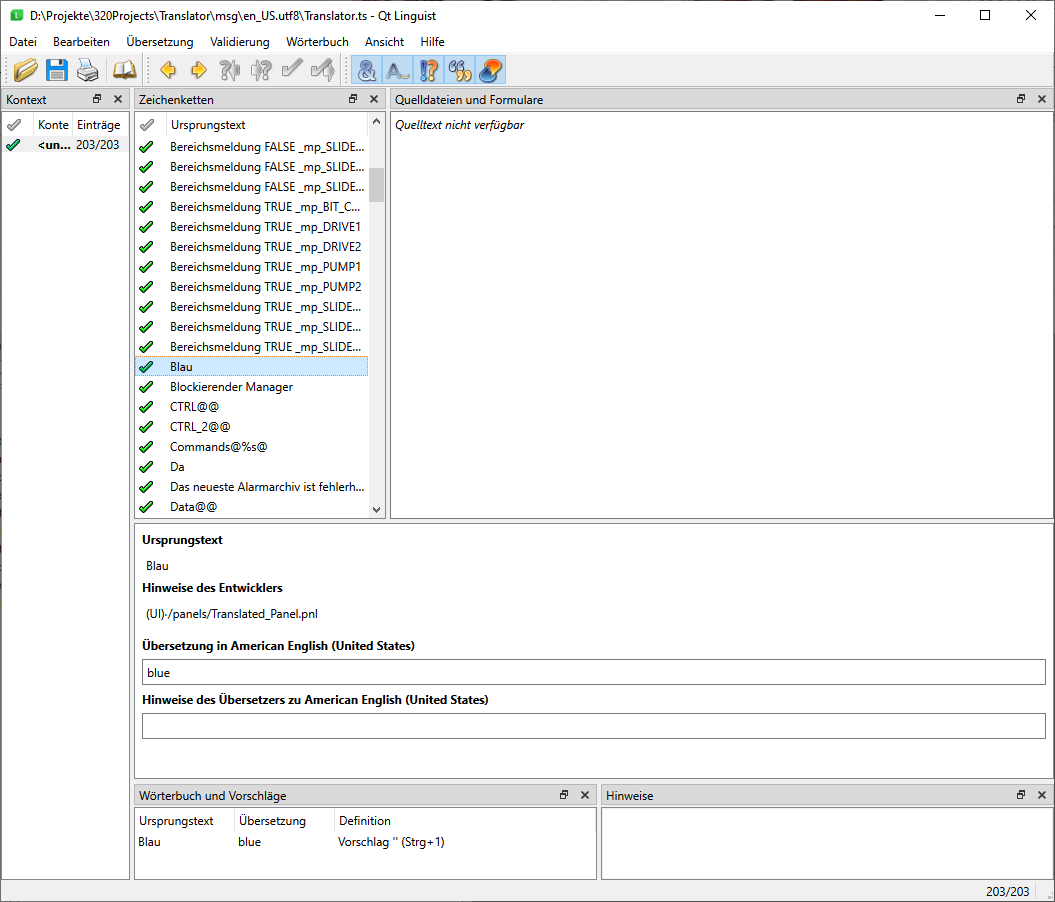
Task: Undock the Kontext panel with its float button
Action: [97, 99]
